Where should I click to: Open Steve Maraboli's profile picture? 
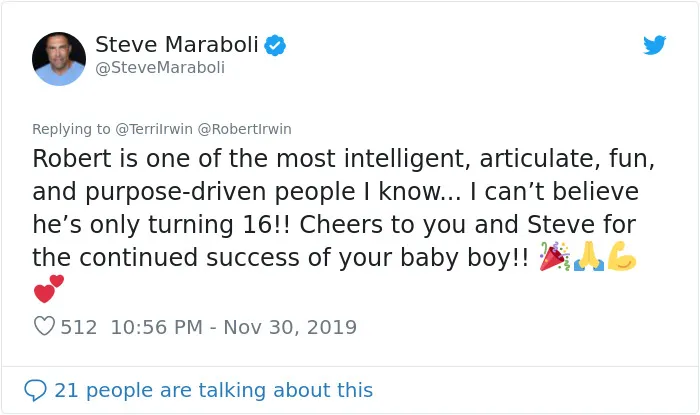[59, 58]
